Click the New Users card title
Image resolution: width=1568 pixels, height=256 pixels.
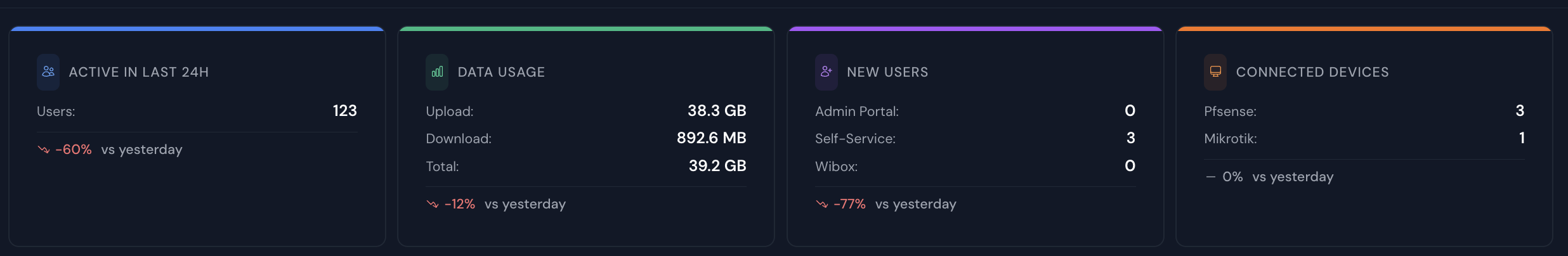887,72
